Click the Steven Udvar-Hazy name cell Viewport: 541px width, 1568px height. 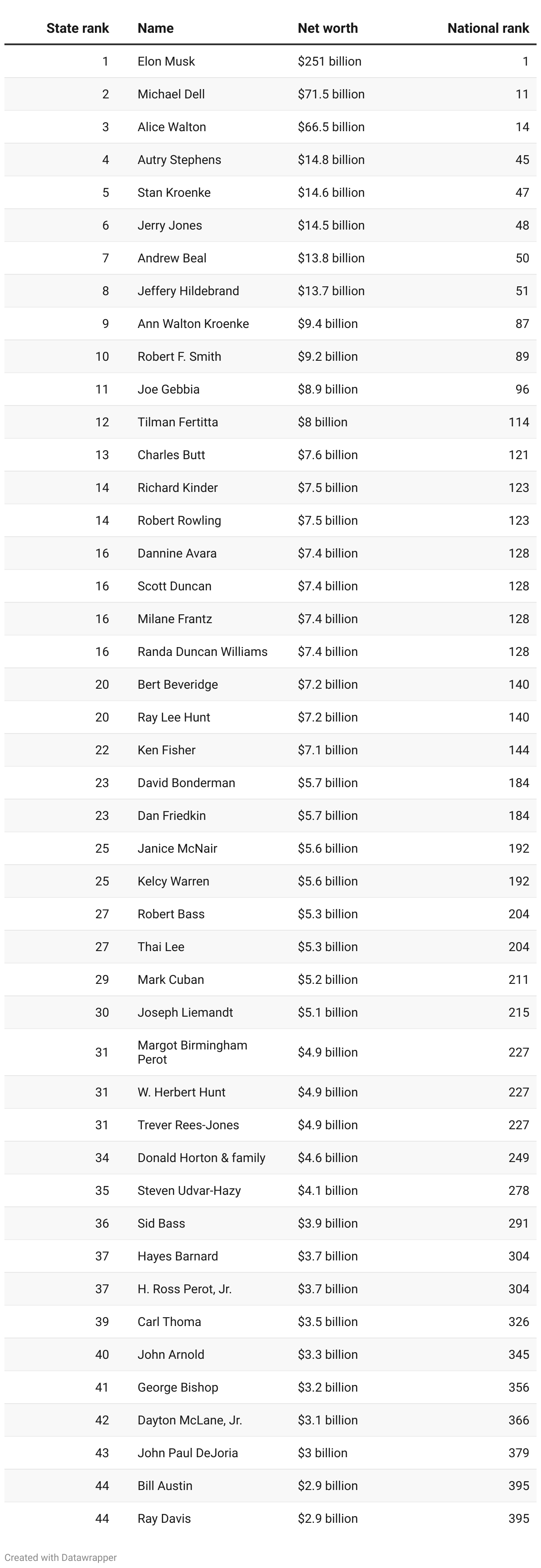pyautogui.click(x=189, y=1190)
